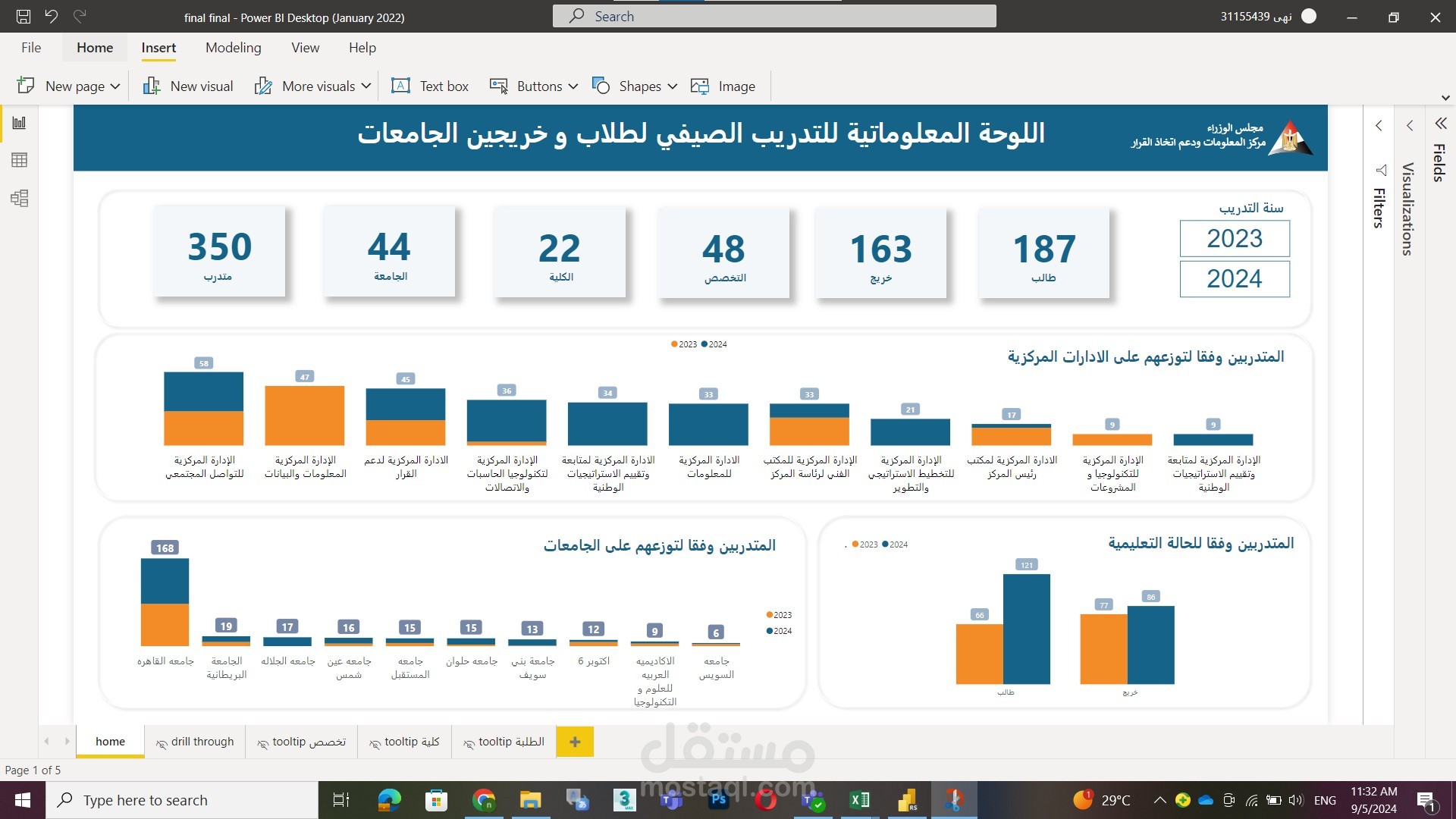Collapse the Fields pane
The image size is (1456, 819).
(x=1439, y=123)
